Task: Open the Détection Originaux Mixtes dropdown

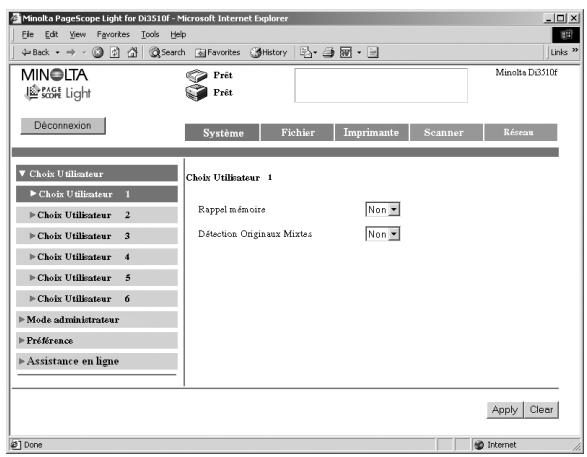Action: click(383, 234)
